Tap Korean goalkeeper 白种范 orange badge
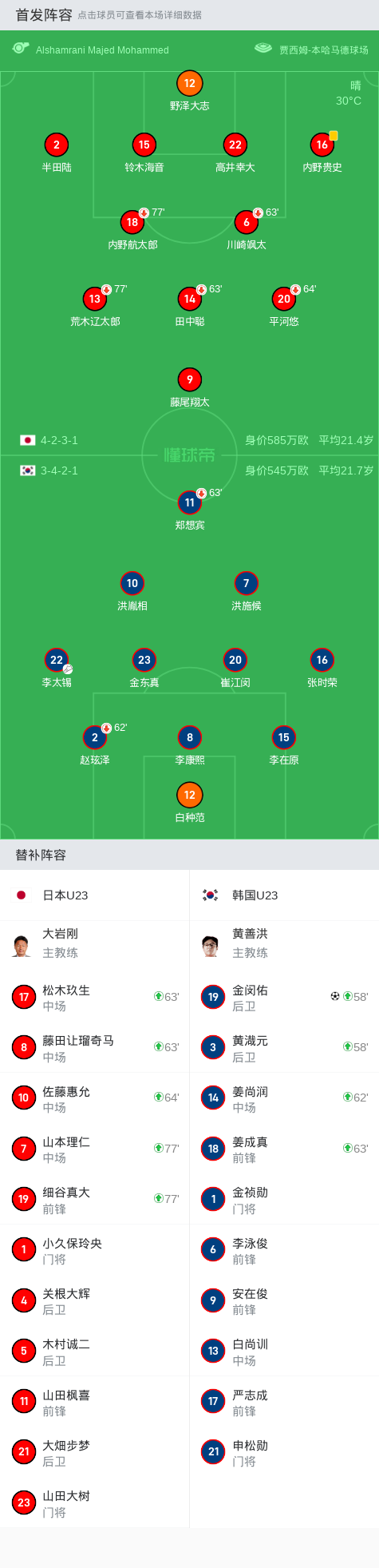379x1568 pixels. [x=189, y=795]
